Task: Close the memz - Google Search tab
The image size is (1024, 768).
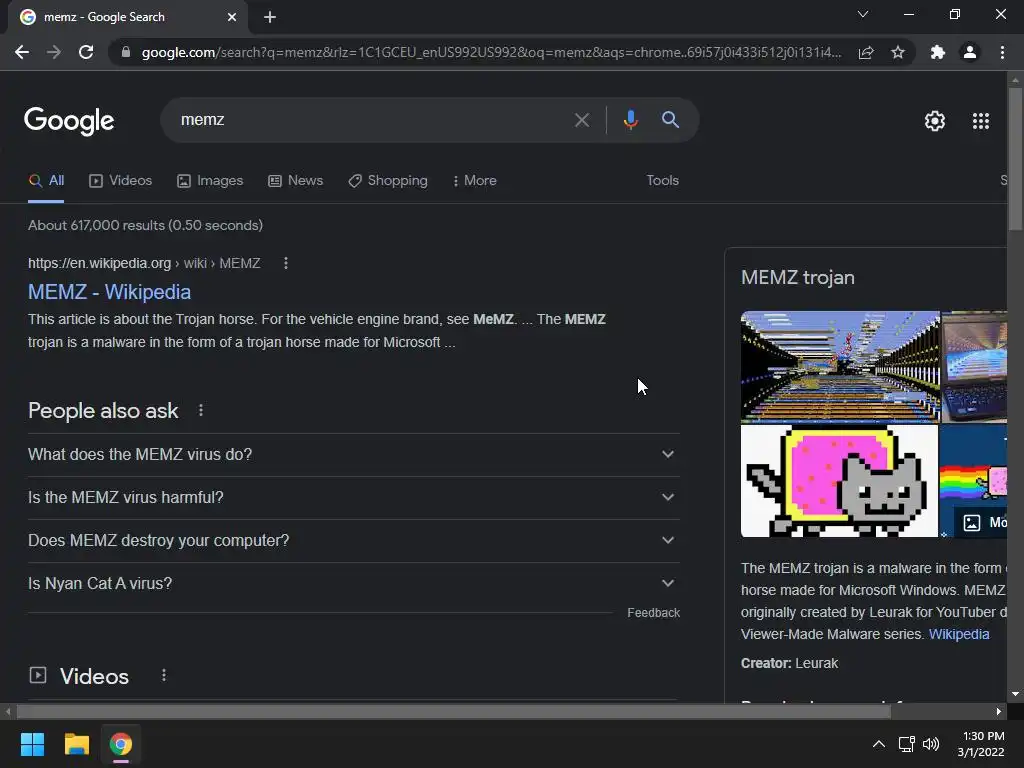Action: 232,17
